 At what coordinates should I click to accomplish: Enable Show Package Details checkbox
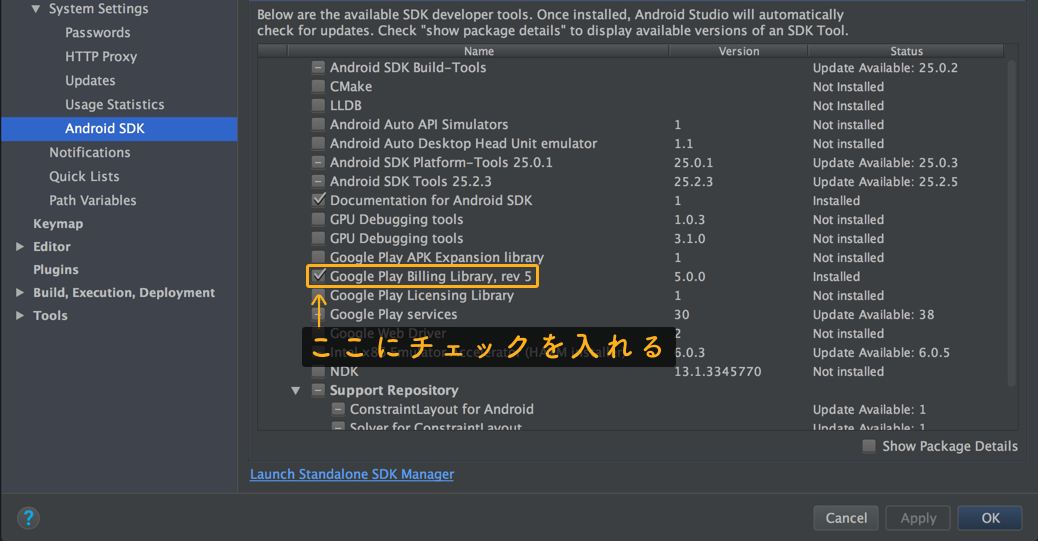(x=869, y=446)
